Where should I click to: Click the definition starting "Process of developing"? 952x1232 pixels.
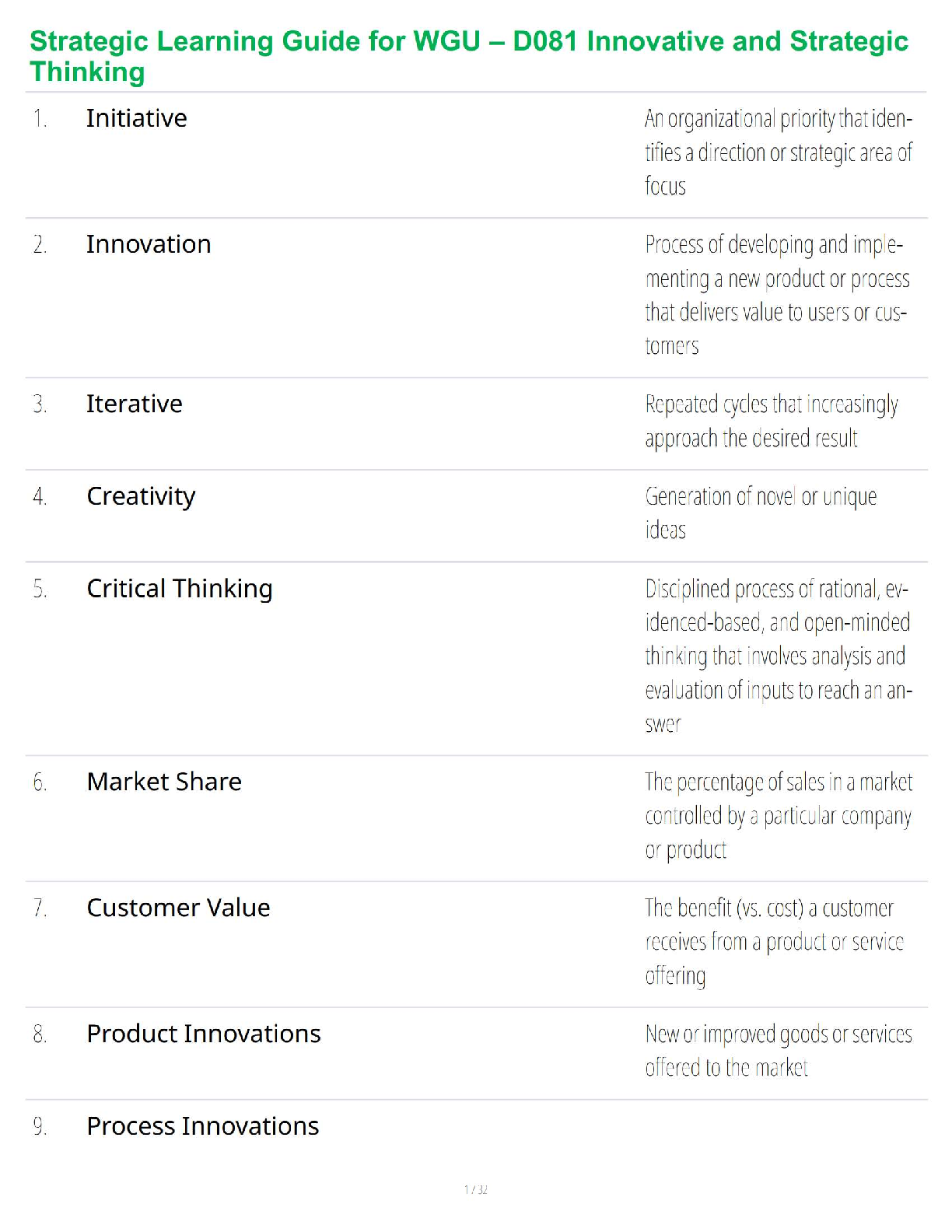pos(777,295)
